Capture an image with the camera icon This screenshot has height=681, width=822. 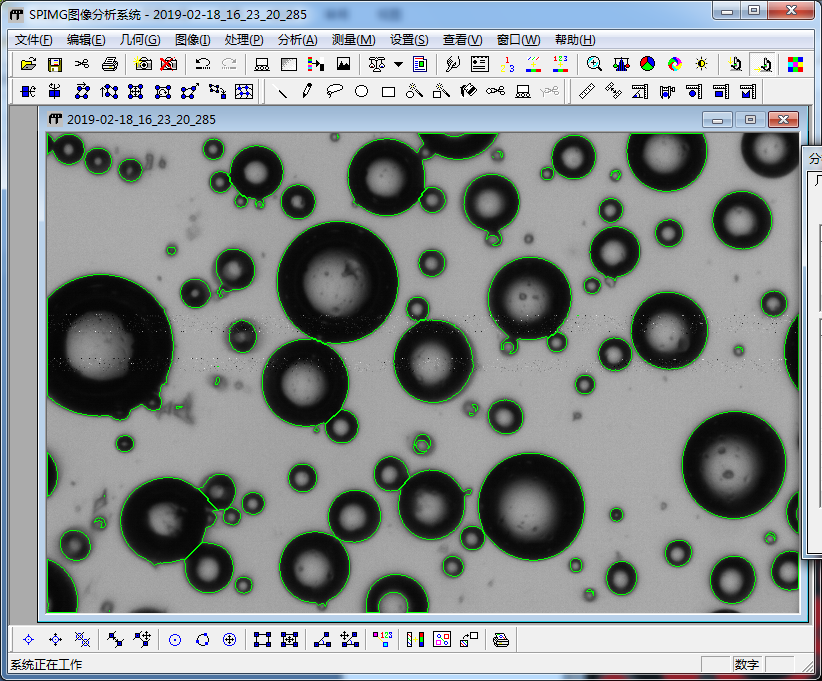click(x=143, y=64)
